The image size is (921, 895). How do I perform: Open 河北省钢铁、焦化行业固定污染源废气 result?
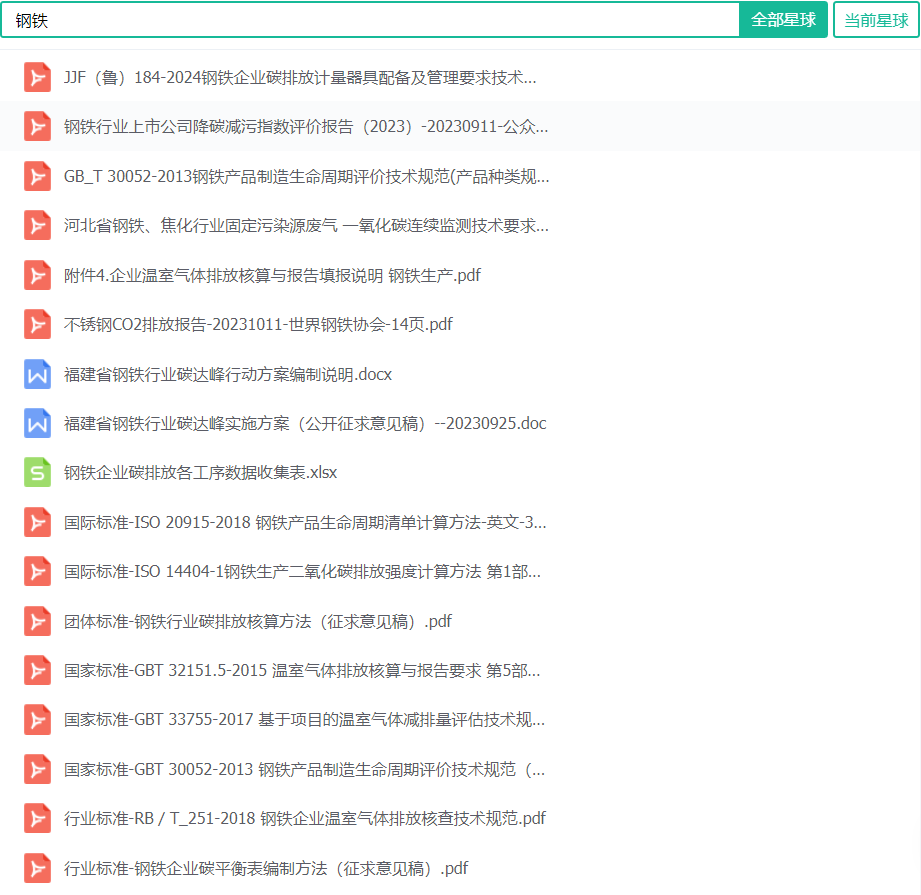(306, 226)
